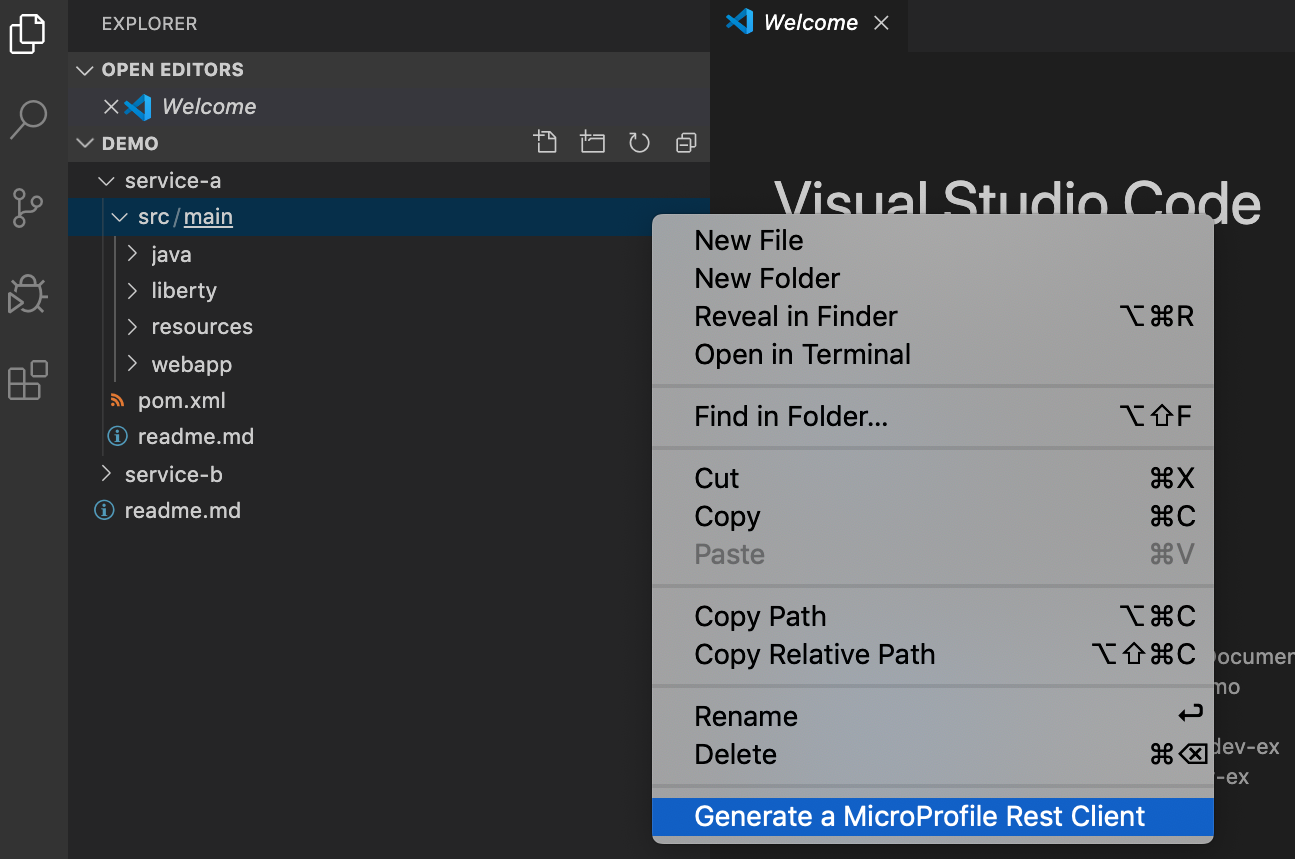Choose Cut from context menu

(932, 478)
